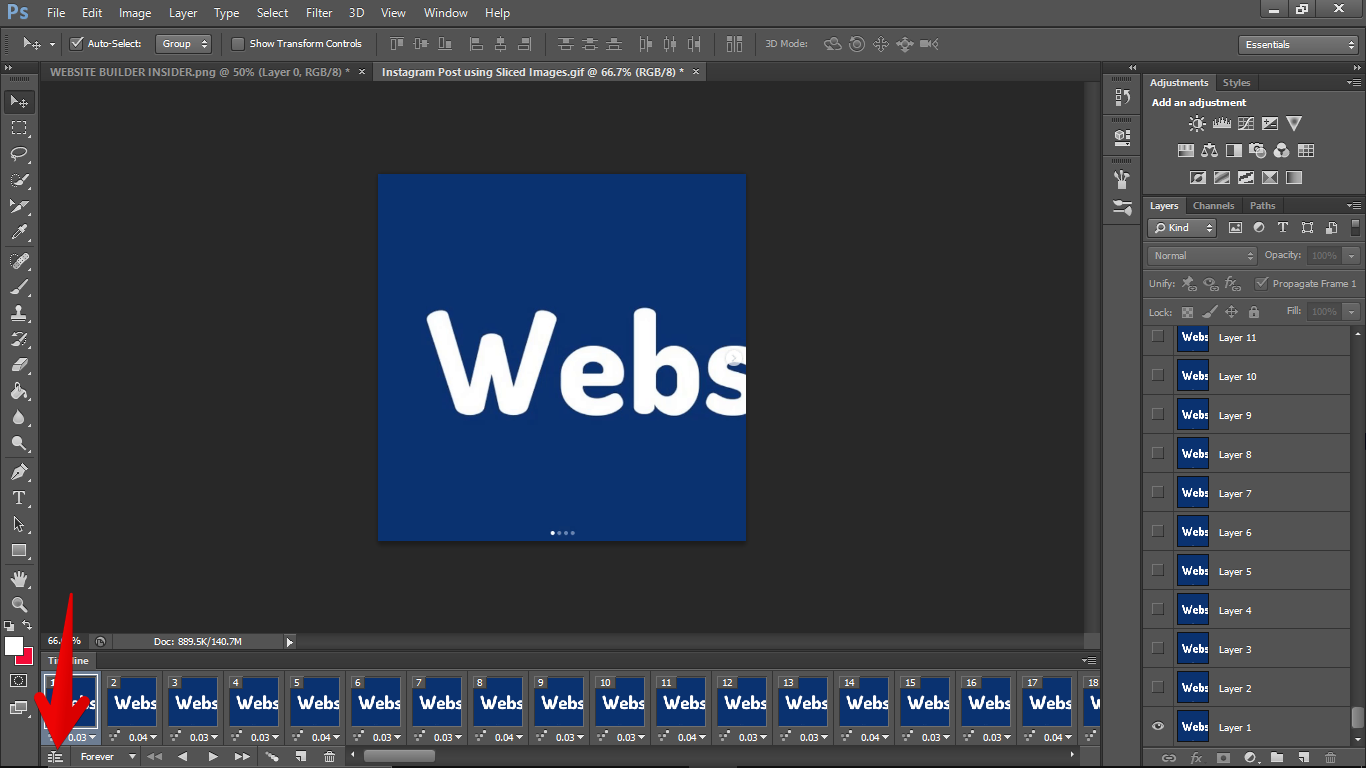This screenshot has height=768, width=1366.
Task: Click the foreground color swatch
Action: [x=14, y=646]
